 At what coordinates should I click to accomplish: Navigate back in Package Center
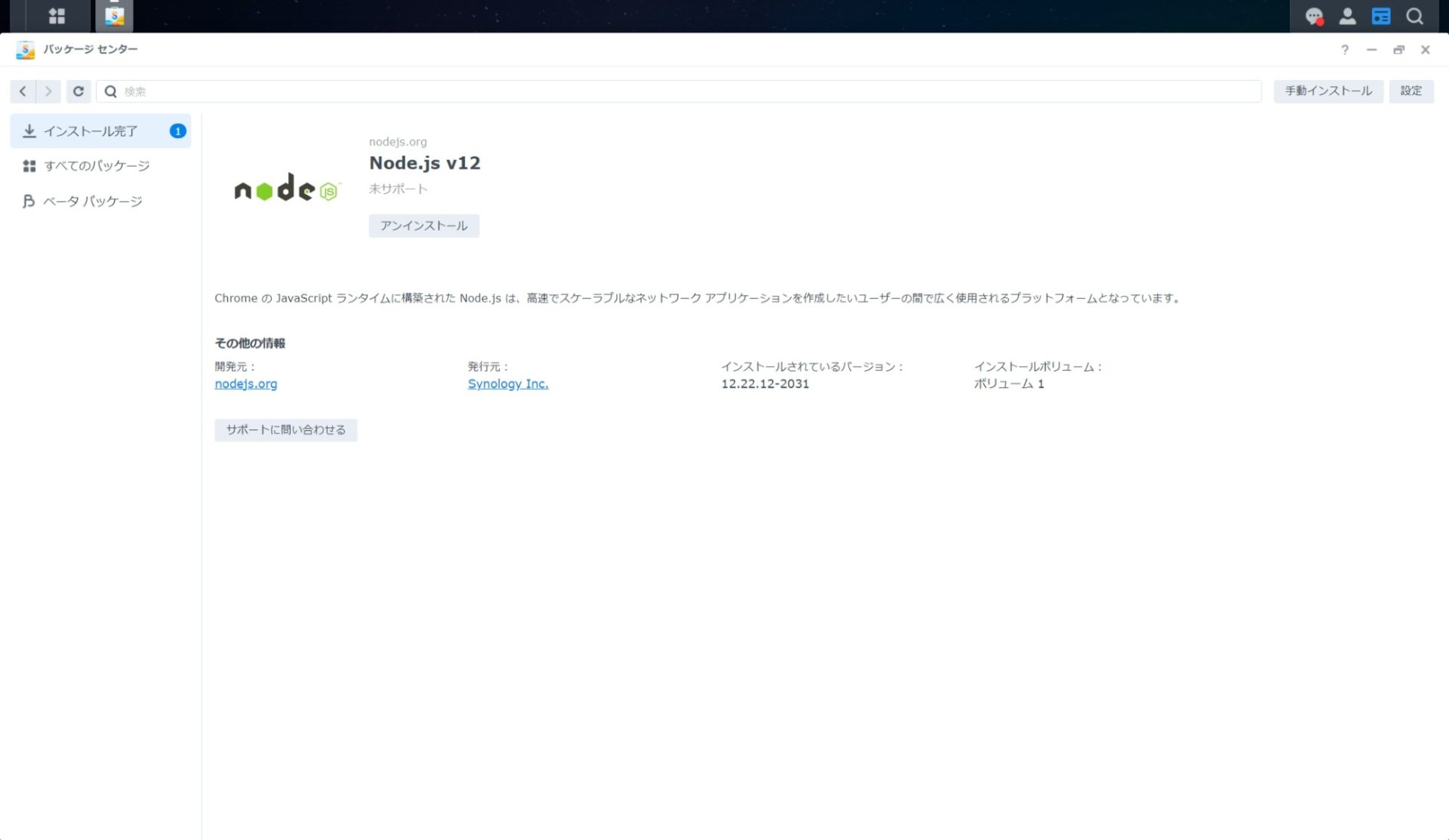coord(22,91)
